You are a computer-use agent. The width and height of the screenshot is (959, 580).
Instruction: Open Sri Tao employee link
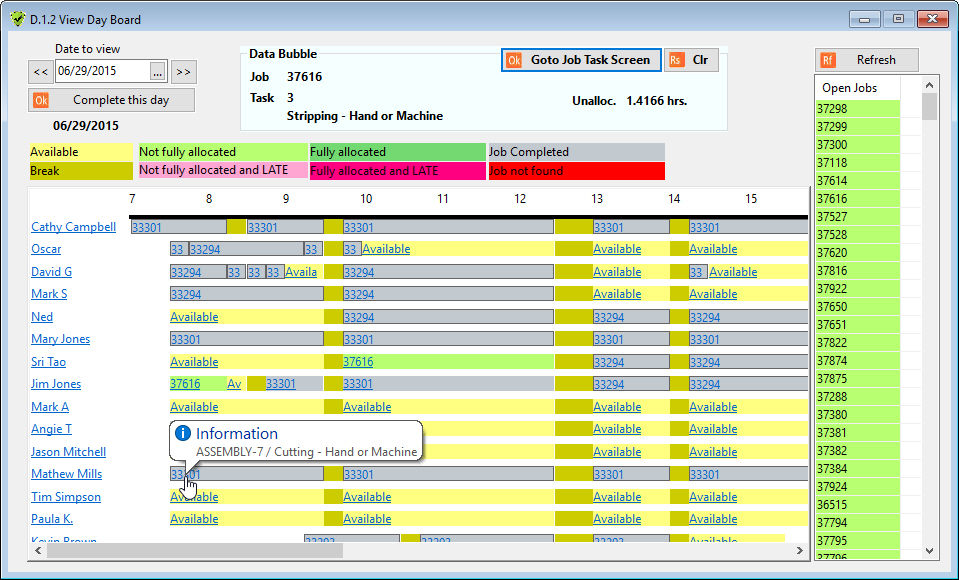click(x=48, y=362)
